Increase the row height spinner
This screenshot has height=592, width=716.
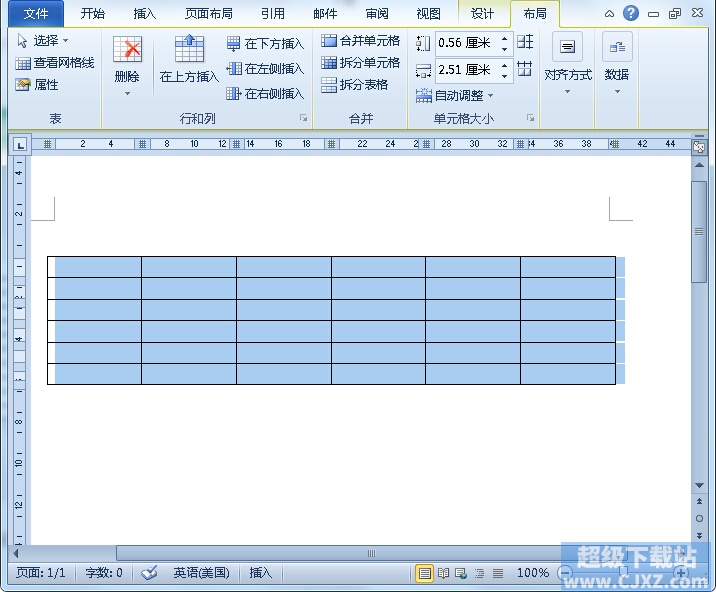coord(505,38)
